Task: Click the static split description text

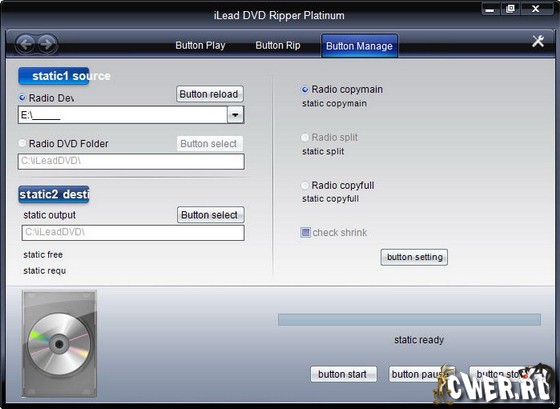Action: pos(323,151)
